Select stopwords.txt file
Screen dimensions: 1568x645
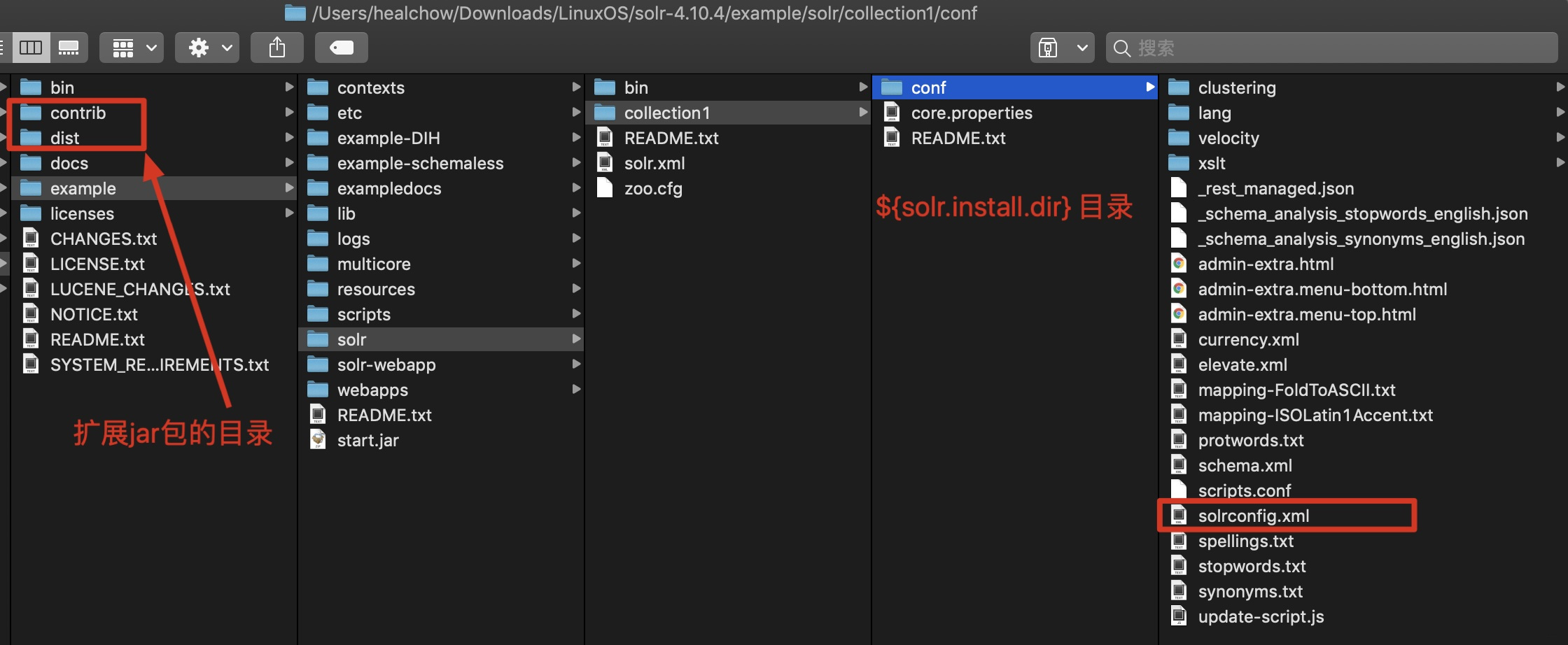click(x=1364, y=566)
